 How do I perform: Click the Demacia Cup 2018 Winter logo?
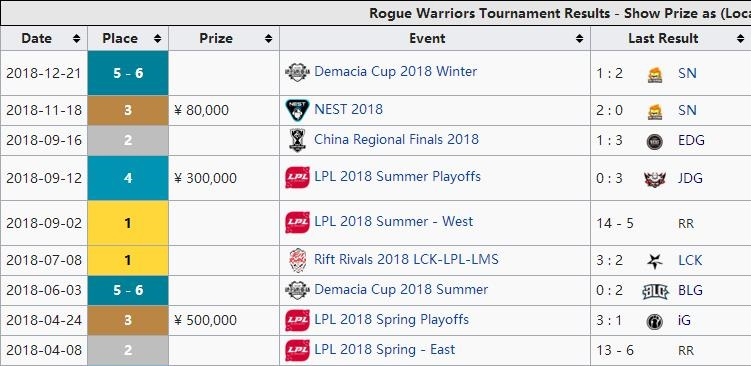click(297, 72)
